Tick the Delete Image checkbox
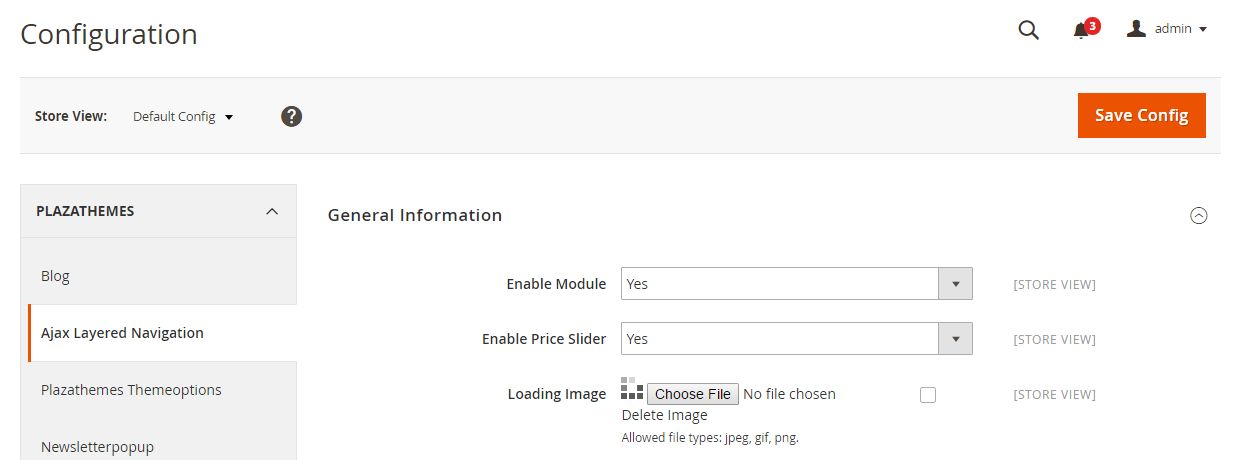The image size is (1241, 460). tap(928, 395)
